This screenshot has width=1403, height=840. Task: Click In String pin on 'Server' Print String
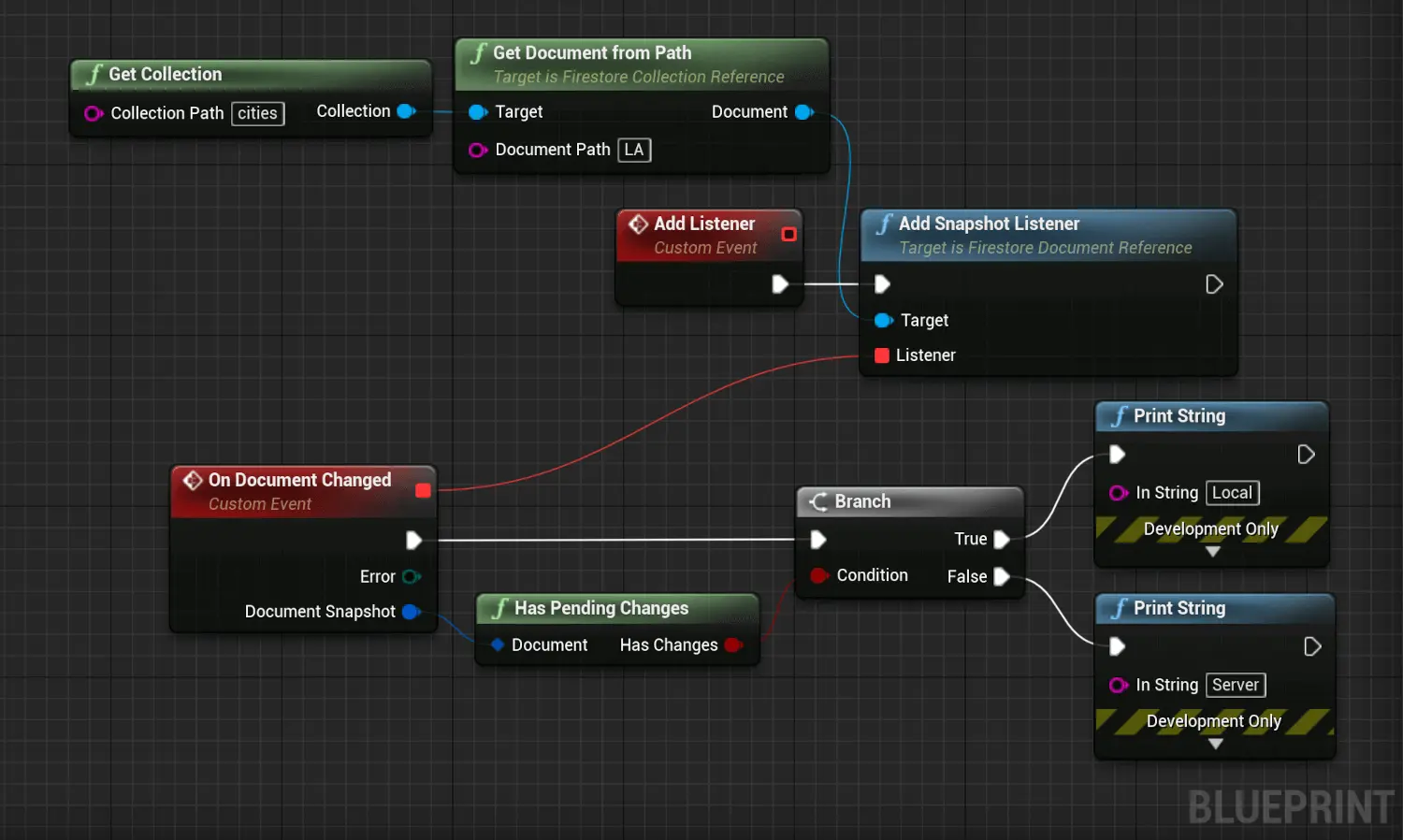coord(1119,686)
